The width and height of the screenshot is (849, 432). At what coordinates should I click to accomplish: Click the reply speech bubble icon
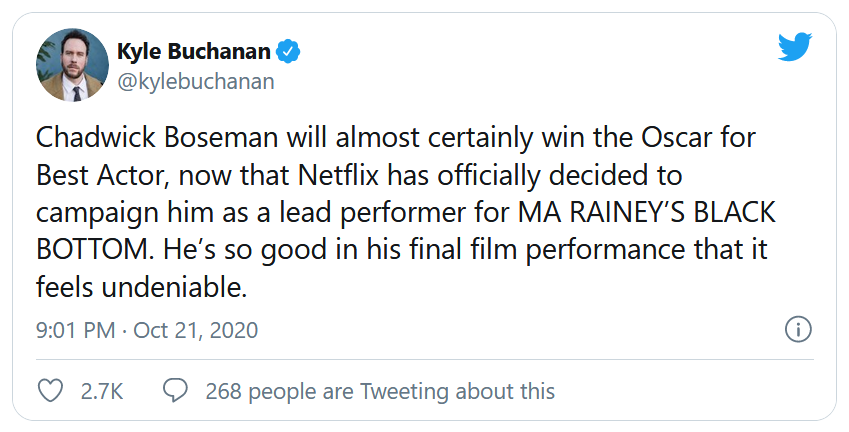point(175,390)
